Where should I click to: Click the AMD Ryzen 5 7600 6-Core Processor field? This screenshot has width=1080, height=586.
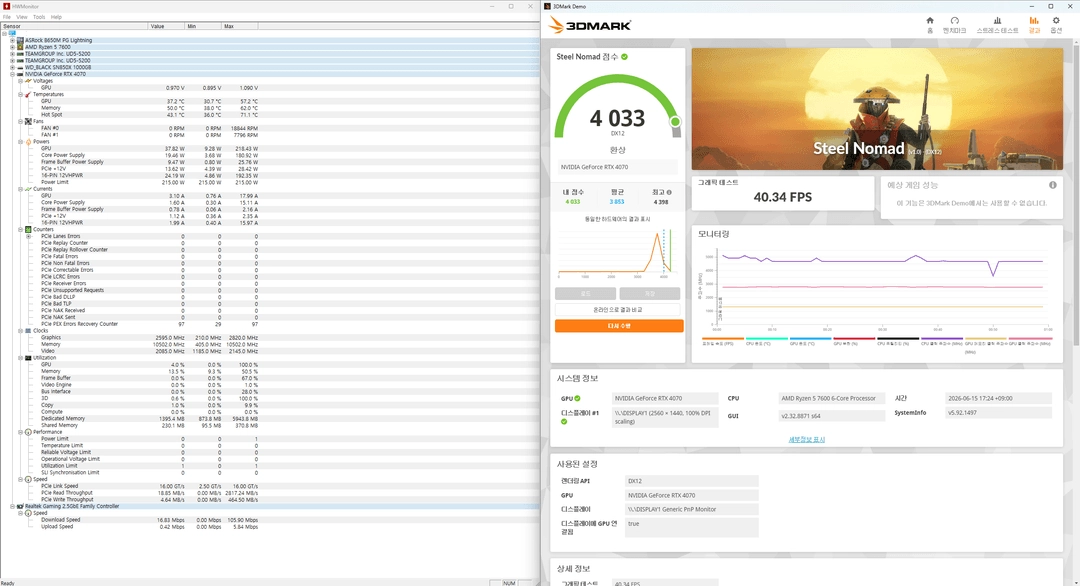coord(831,398)
